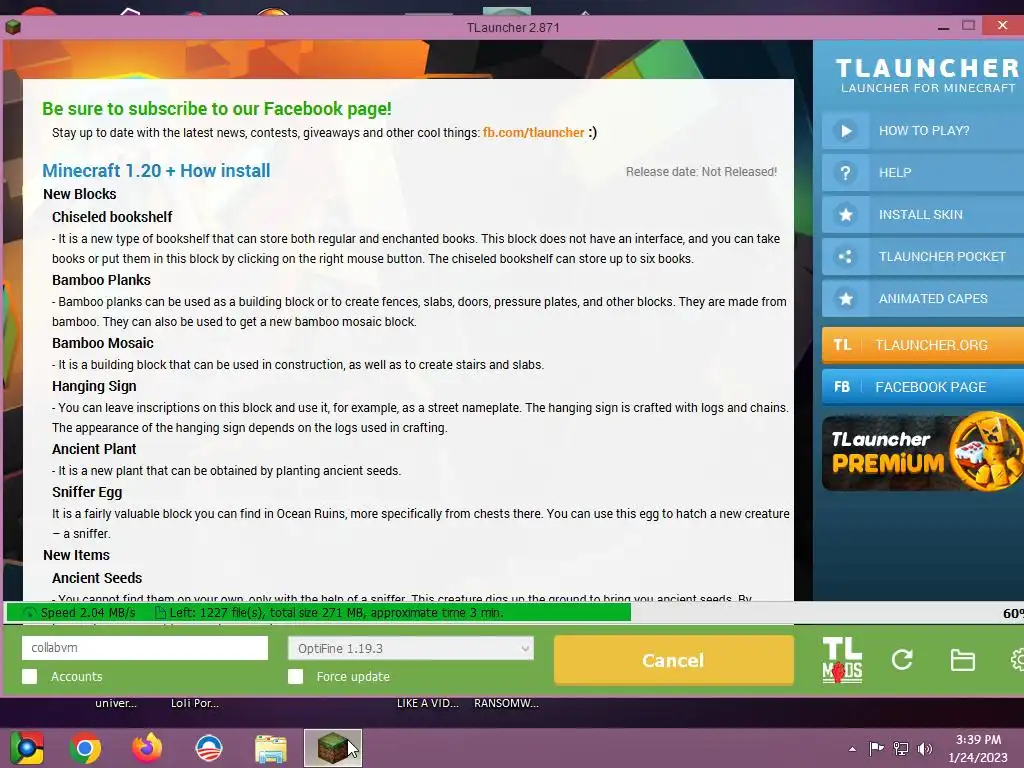Click the 'Chiseled bookshelf' heading
1024x768 pixels.
point(112,217)
